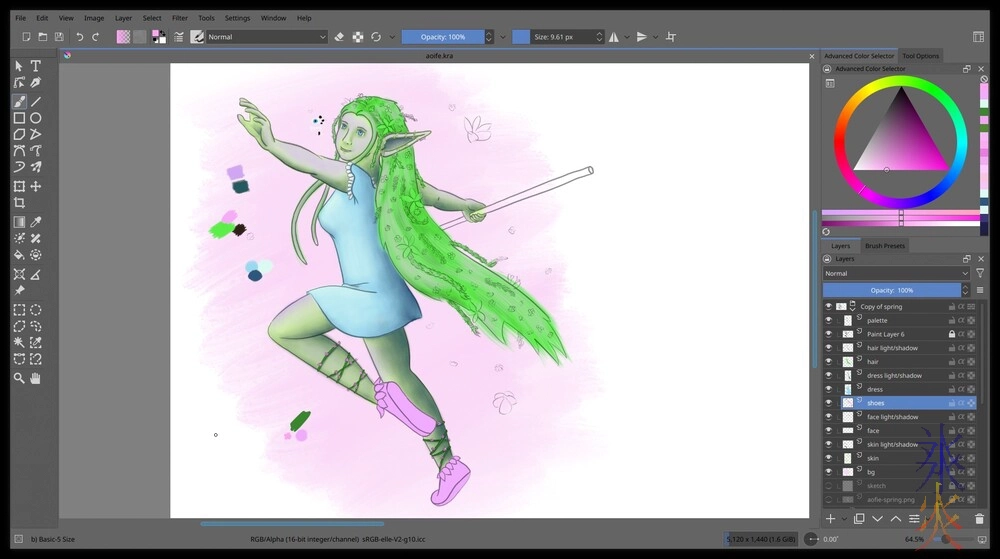Select the Zoom magnifier tool

pyautogui.click(x=19, y=378)
